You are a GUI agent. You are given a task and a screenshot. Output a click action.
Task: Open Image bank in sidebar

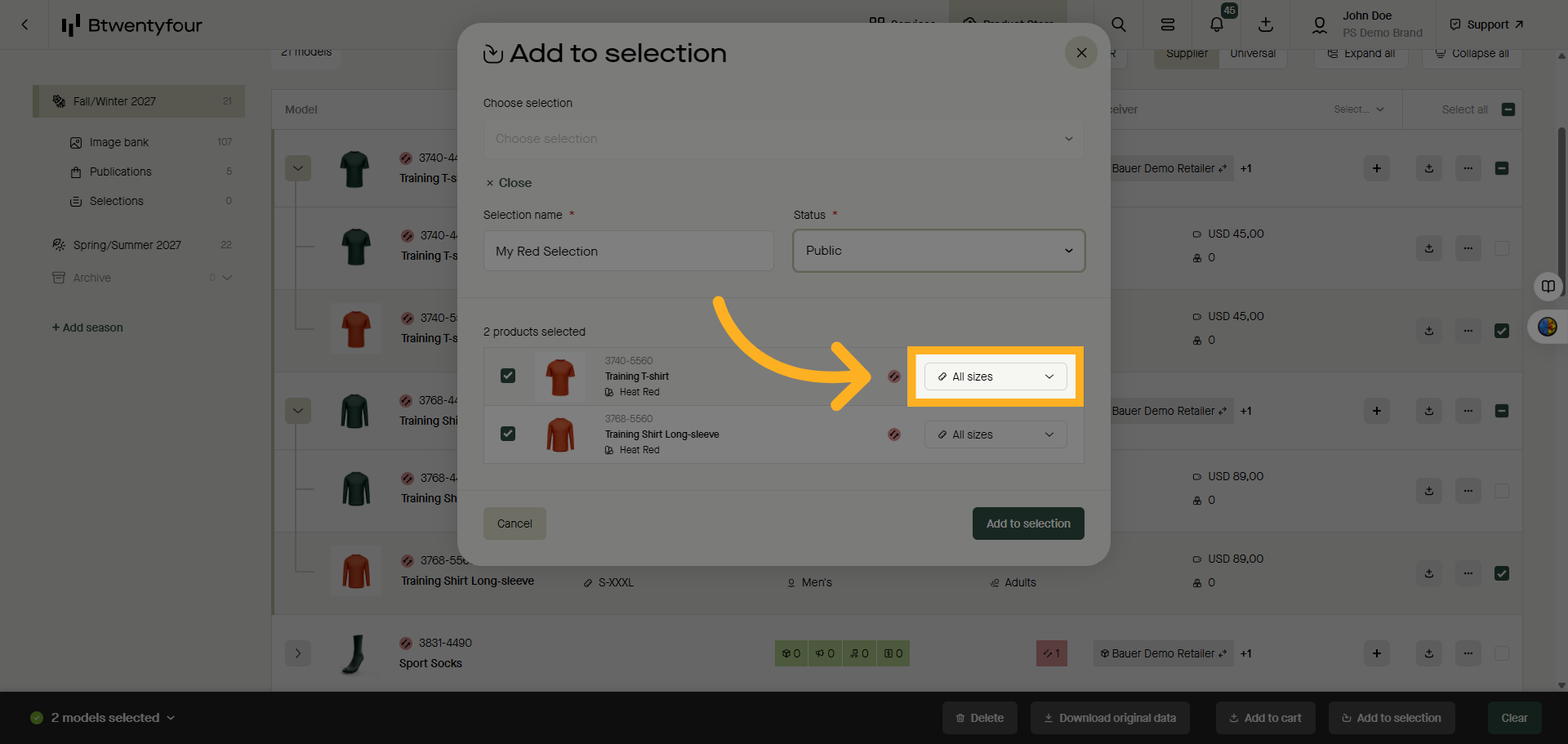point(119,142)
